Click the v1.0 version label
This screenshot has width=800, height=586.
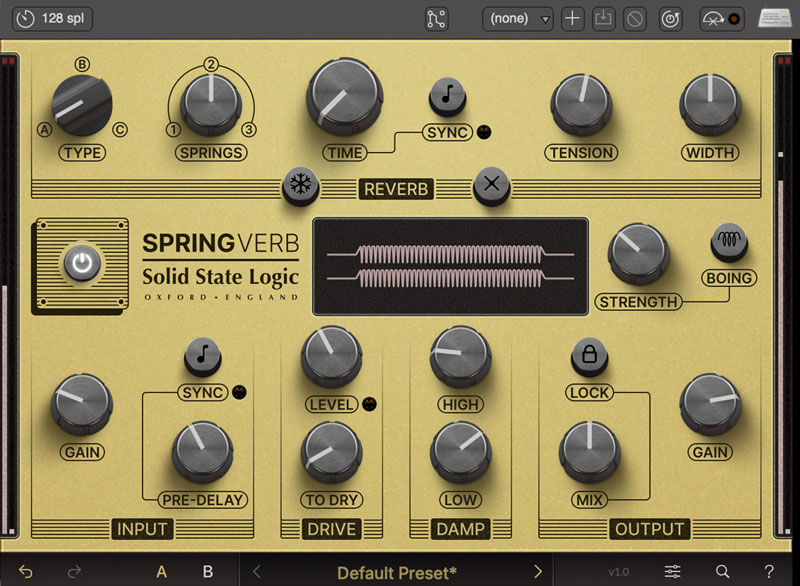tap(618, 572)
